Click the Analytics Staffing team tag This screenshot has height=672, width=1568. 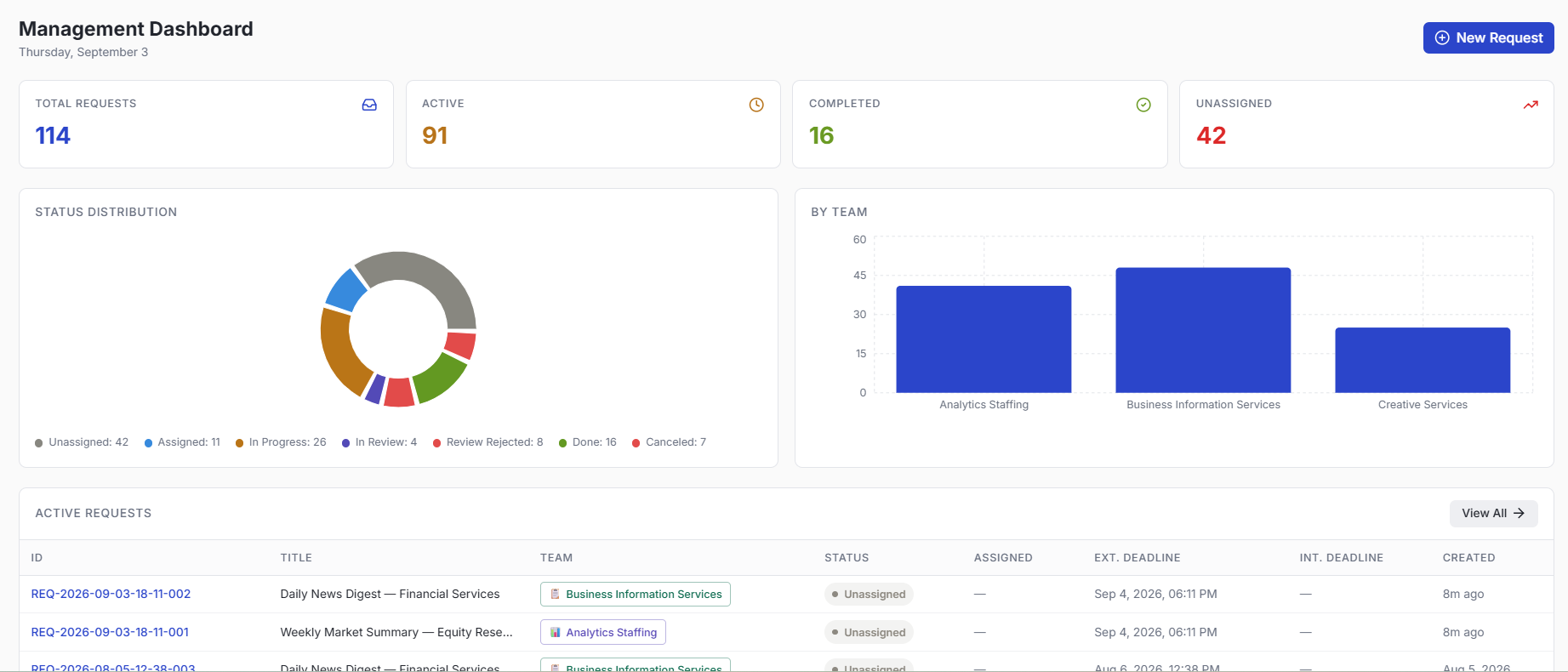tap(603, 632)
